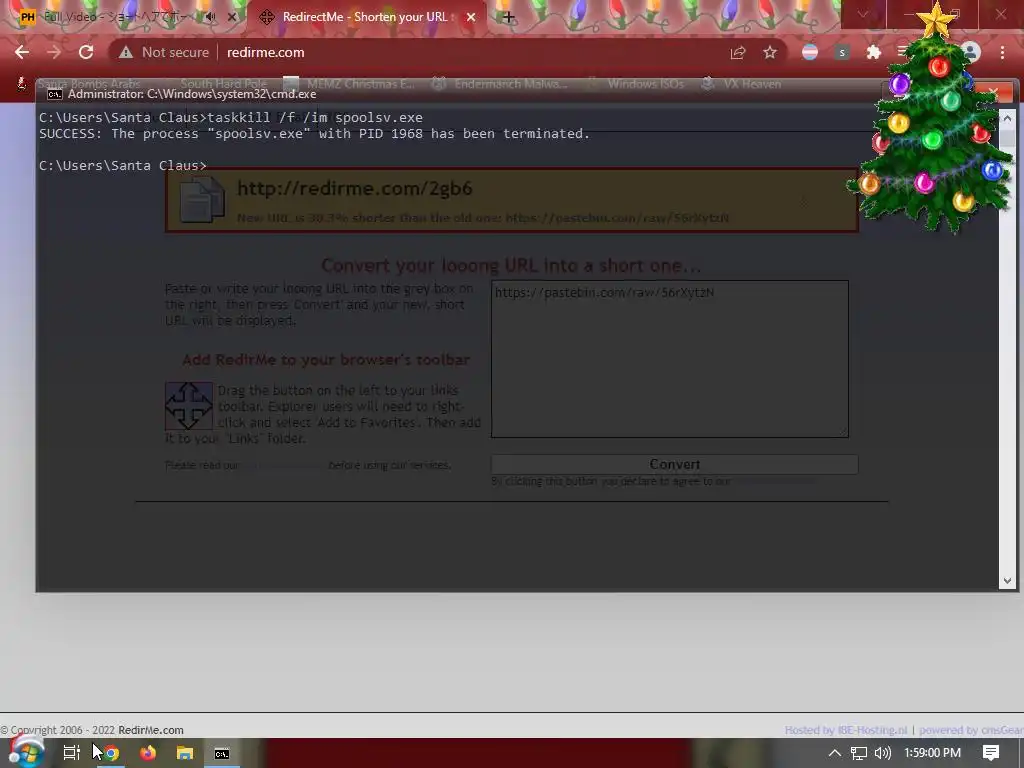Open File Explorer from the taskbar
The width and height of the screenshot is (1024, 768).
coord(185,753)
